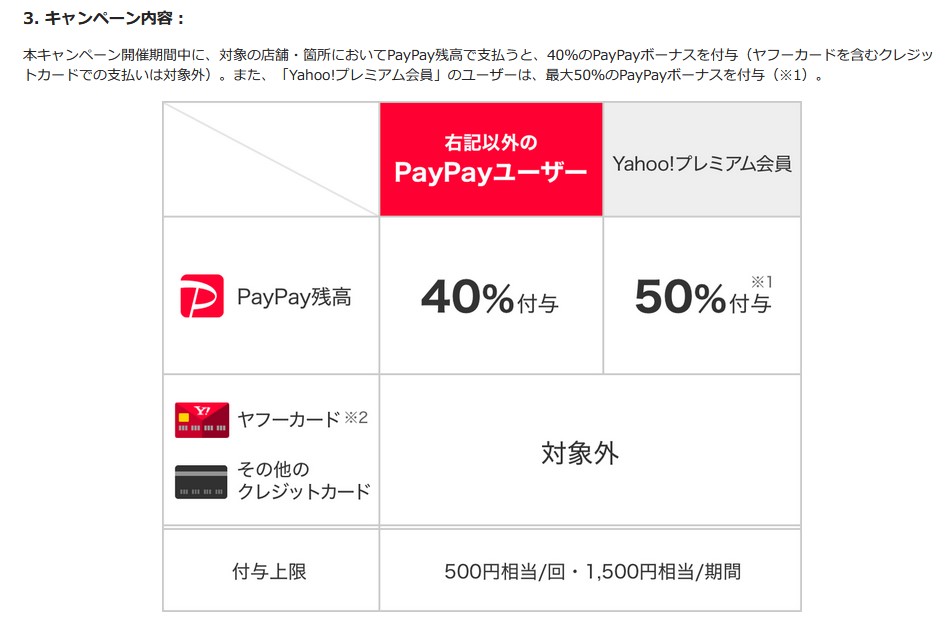Click the （※1） reference in the paragraph
This screenshot has width=950, height=620.
click(x=792, y=75)
